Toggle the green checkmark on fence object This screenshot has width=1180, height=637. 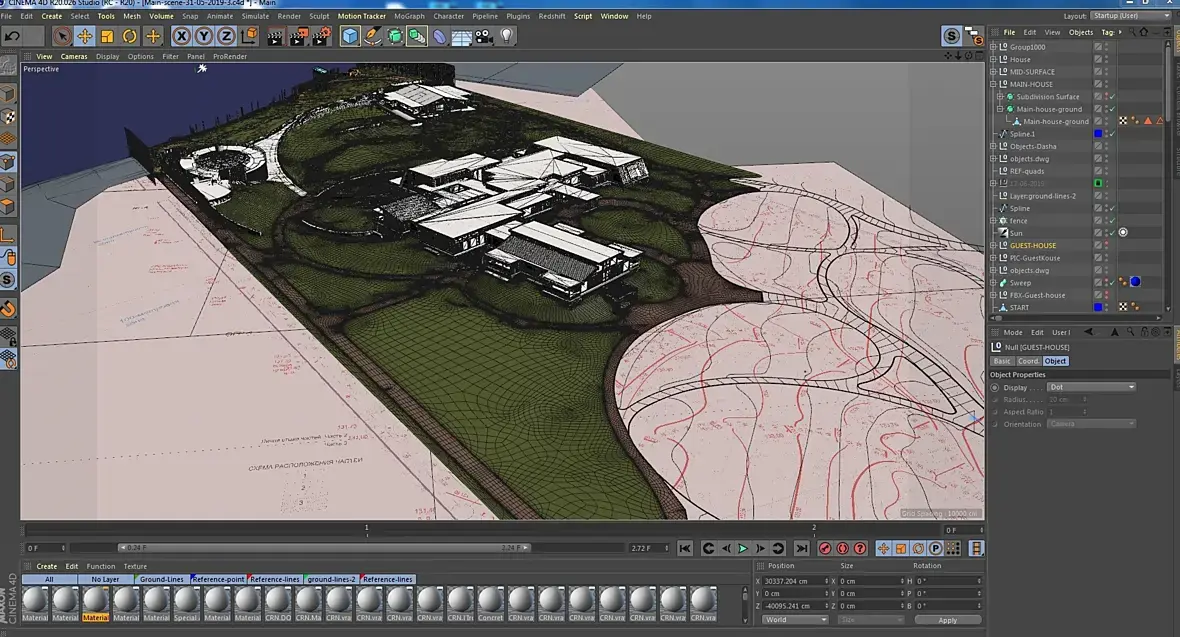1112,221
